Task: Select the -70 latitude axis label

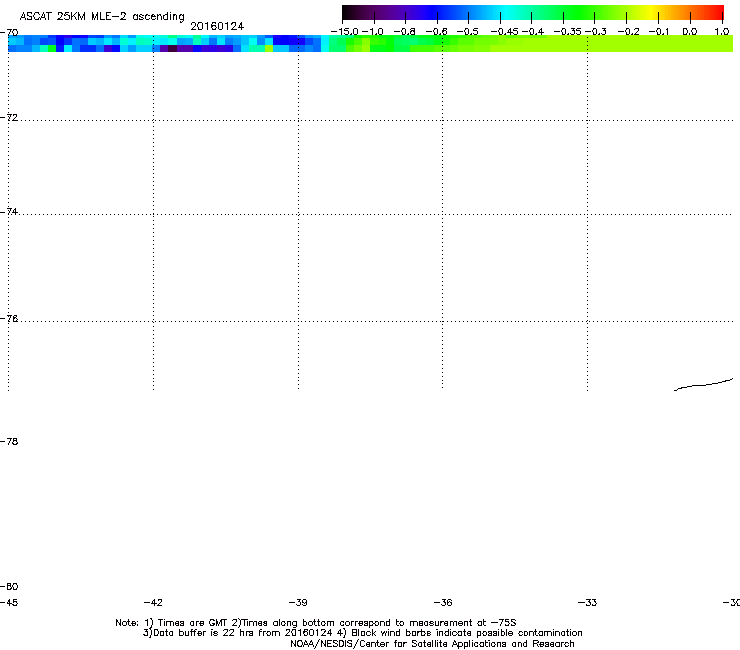Action: tap(9, 33)
